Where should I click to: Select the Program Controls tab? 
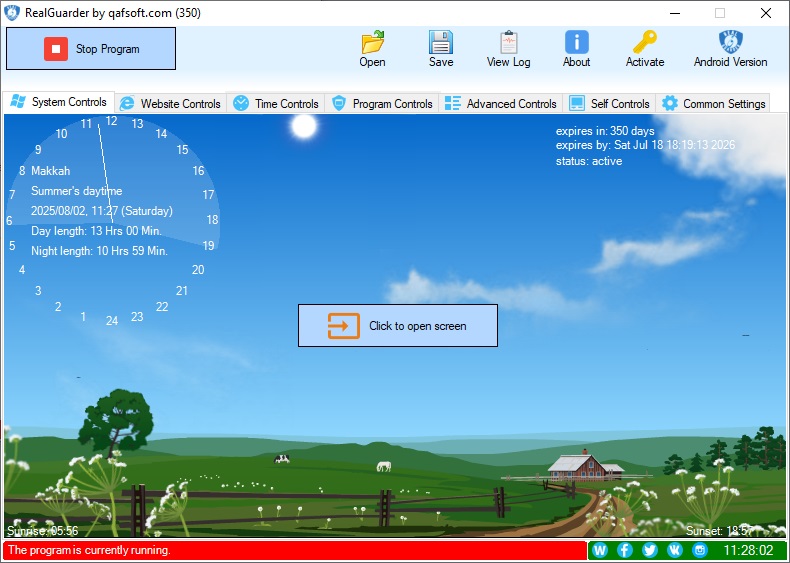383,104
